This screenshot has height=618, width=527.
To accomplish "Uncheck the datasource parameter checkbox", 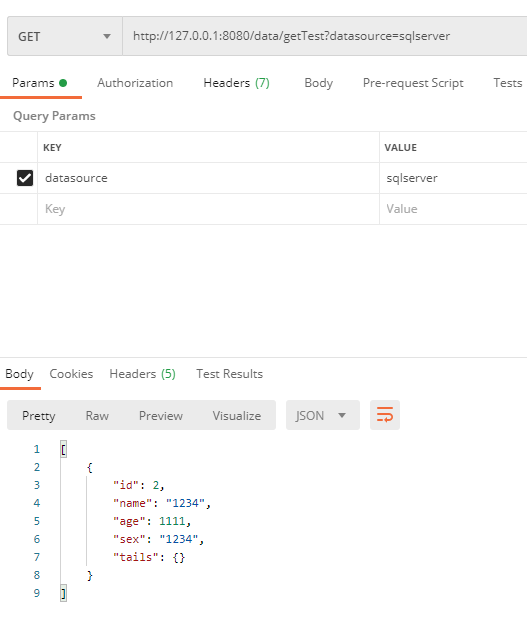I will tap(25, 178).
